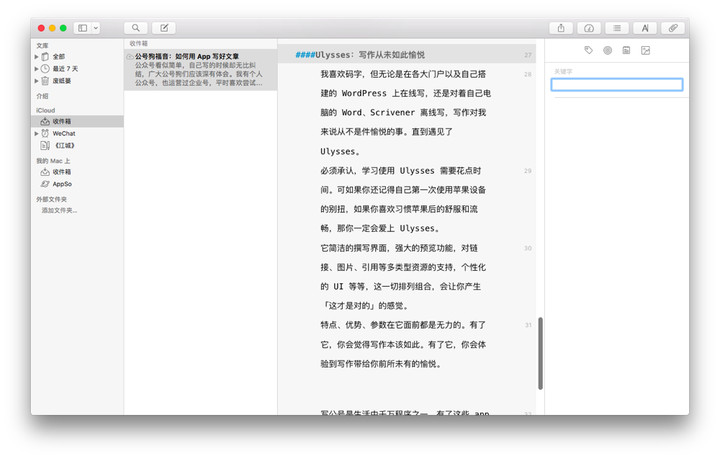Screen dimensions: 720x459
Task: Minimize the window with the yellow button
Action: pos(52,28)
